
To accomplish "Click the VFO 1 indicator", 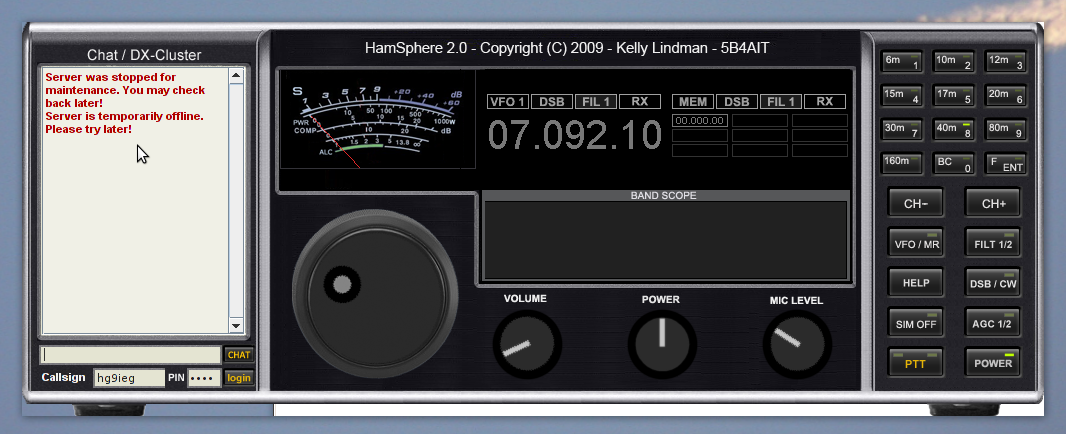I will coord(508,102).
